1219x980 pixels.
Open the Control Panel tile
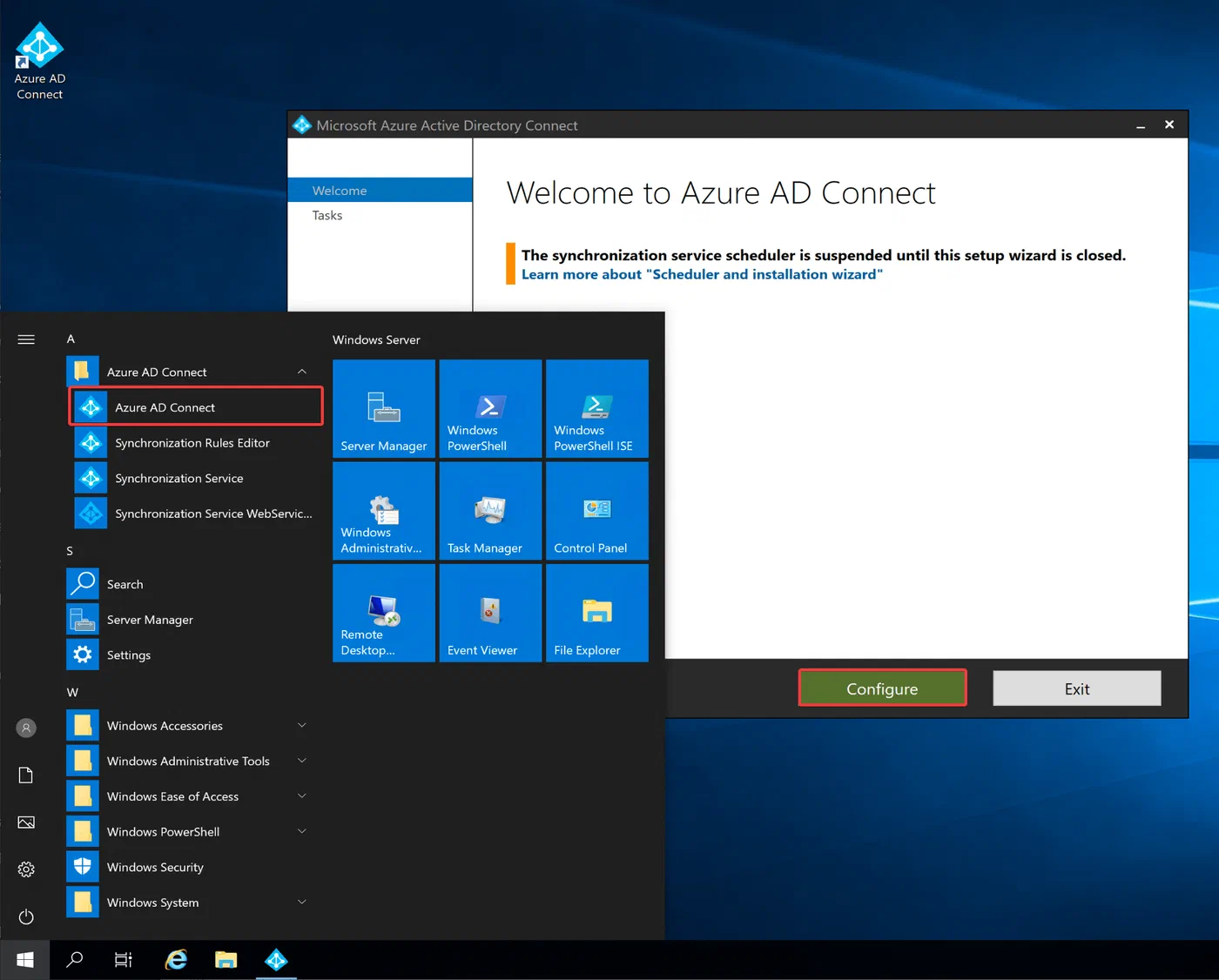click(597, 511)
